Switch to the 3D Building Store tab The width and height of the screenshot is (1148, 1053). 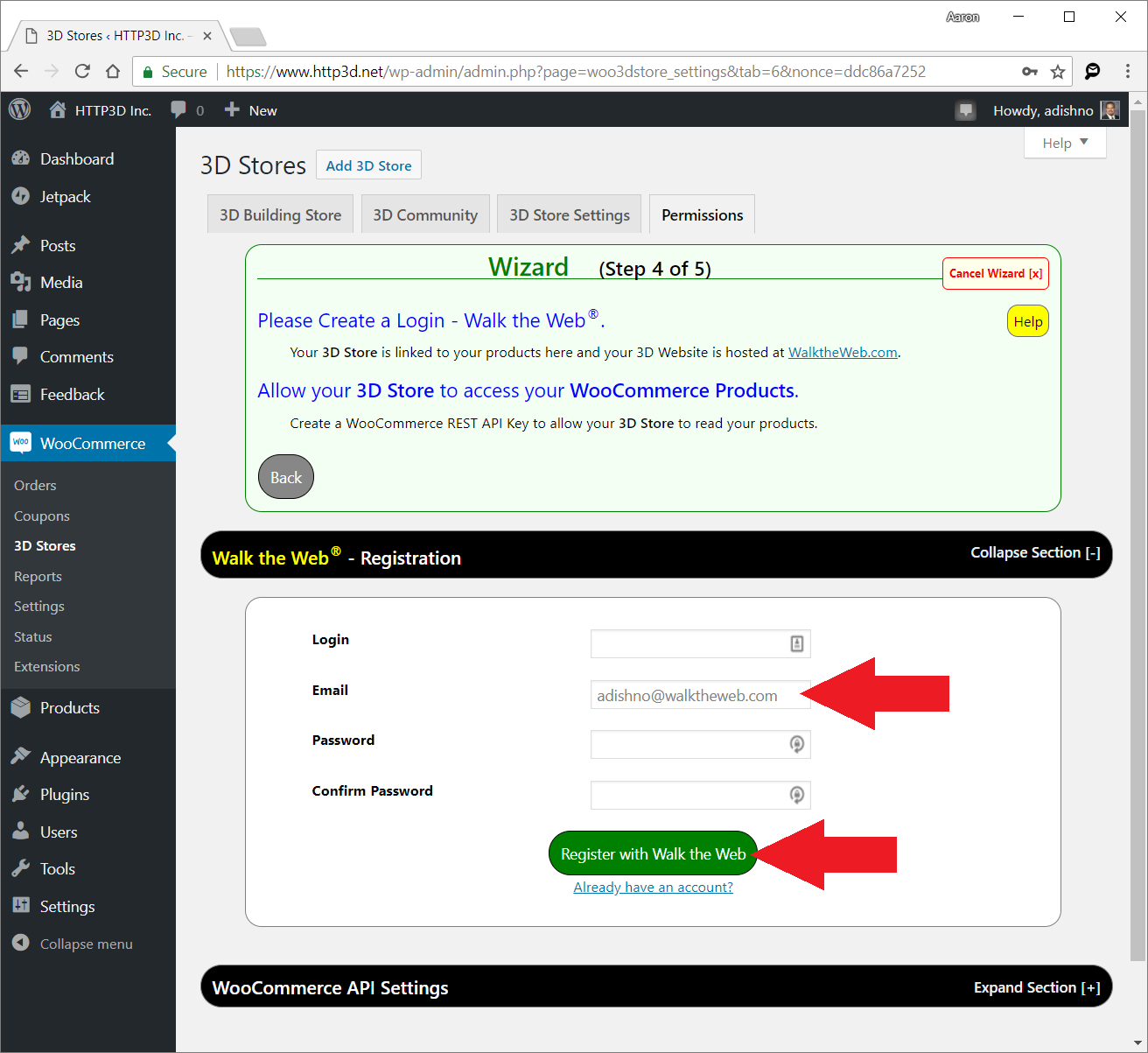[281, 214]
